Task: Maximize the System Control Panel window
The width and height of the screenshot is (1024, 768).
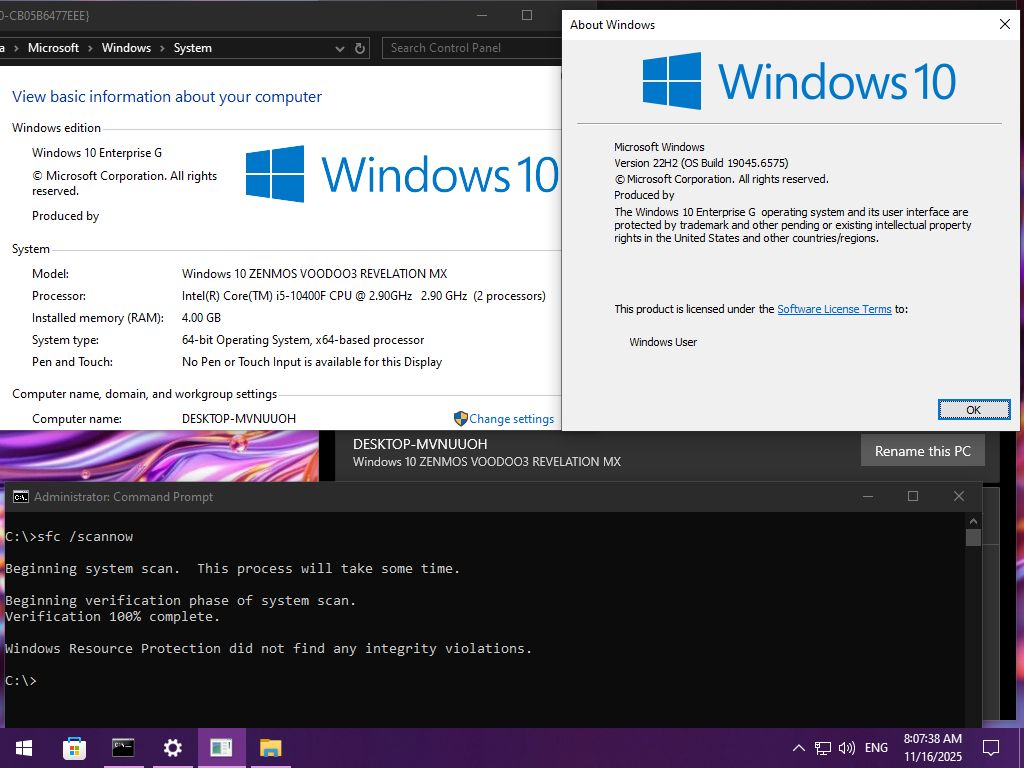Action: coord(527,15)
